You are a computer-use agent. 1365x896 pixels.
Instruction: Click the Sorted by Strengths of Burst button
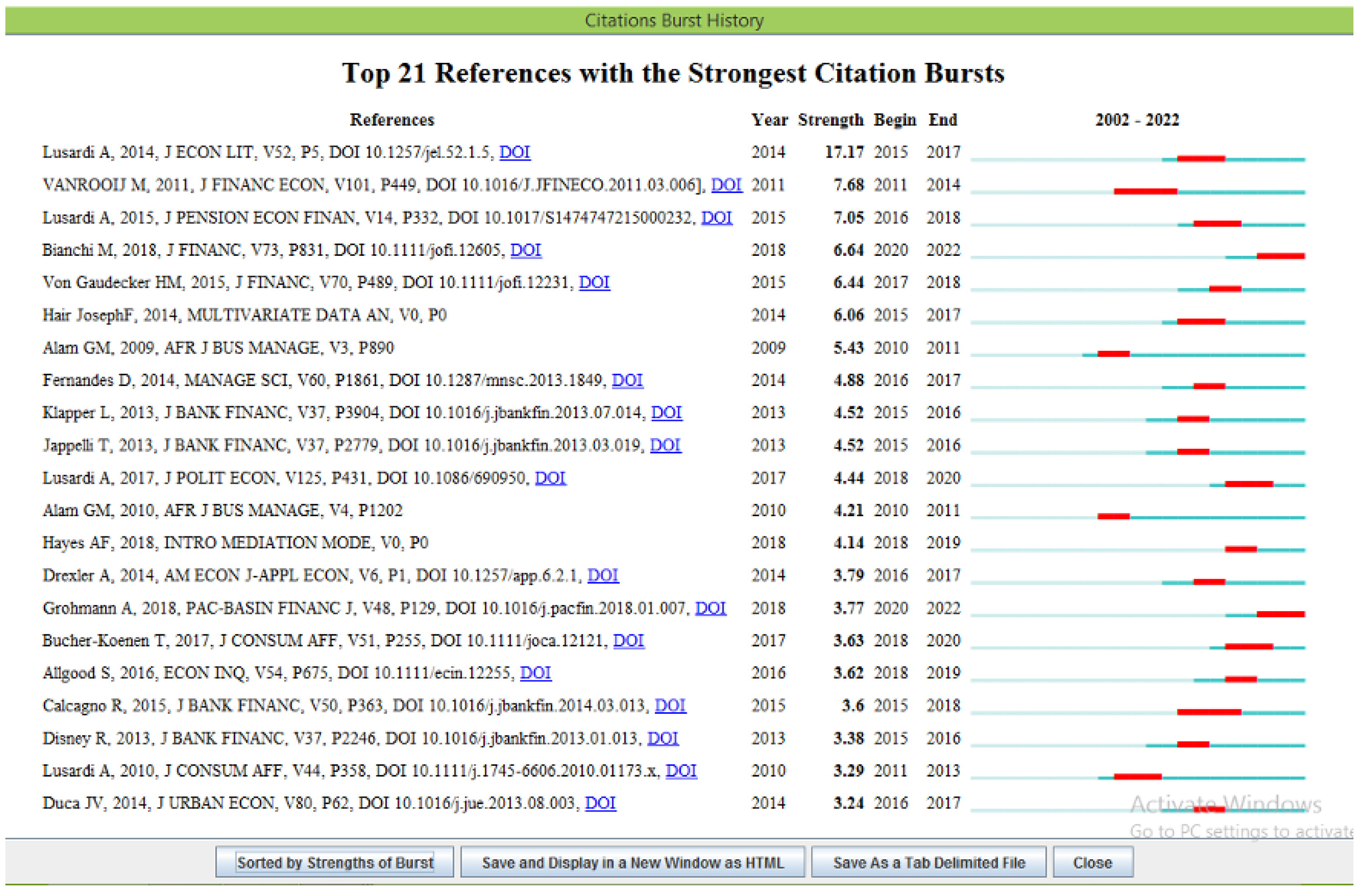pos(335,863)
